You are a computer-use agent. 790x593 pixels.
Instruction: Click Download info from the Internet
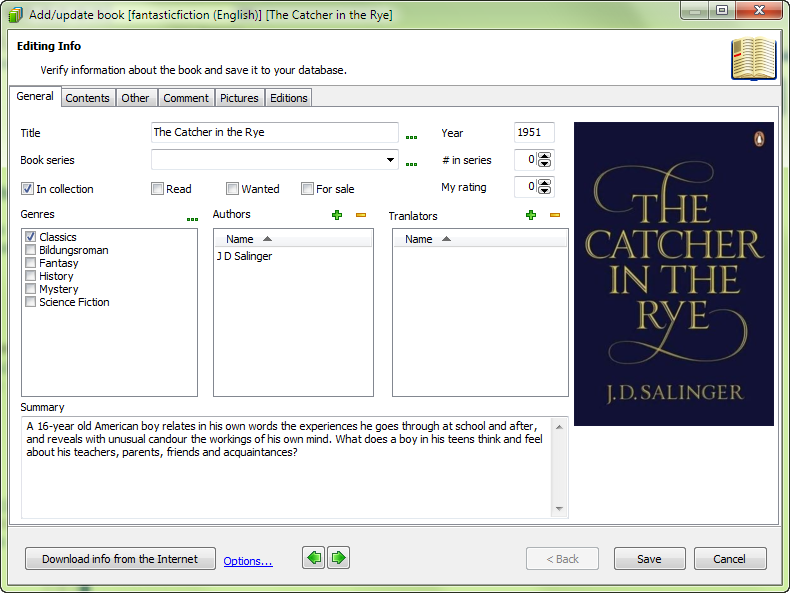(x=120, y=559)
